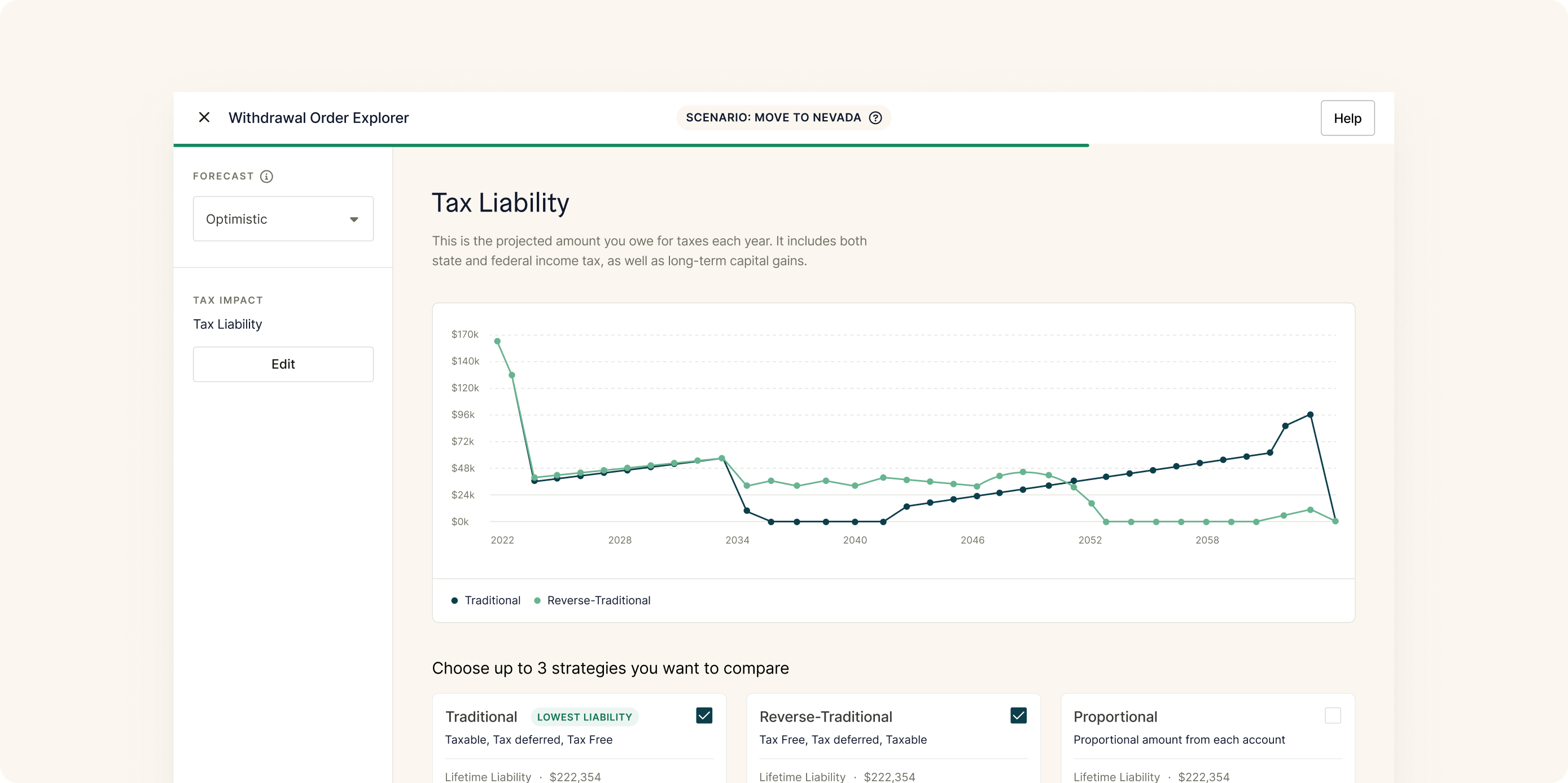Click the first Reverse-Traditional point at 2022
The height and width of the screenshot is (783, 1568).
(x=497, y=341)
